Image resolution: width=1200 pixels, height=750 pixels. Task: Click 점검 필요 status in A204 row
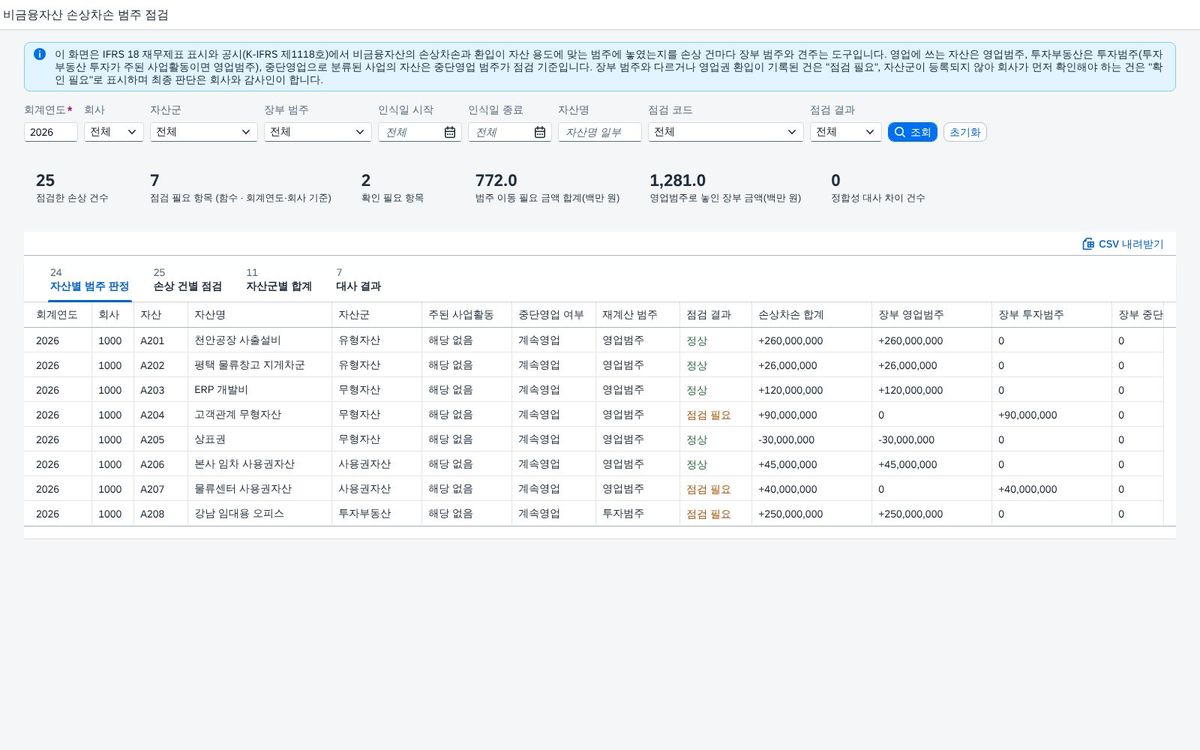click(x=708, y=415)
